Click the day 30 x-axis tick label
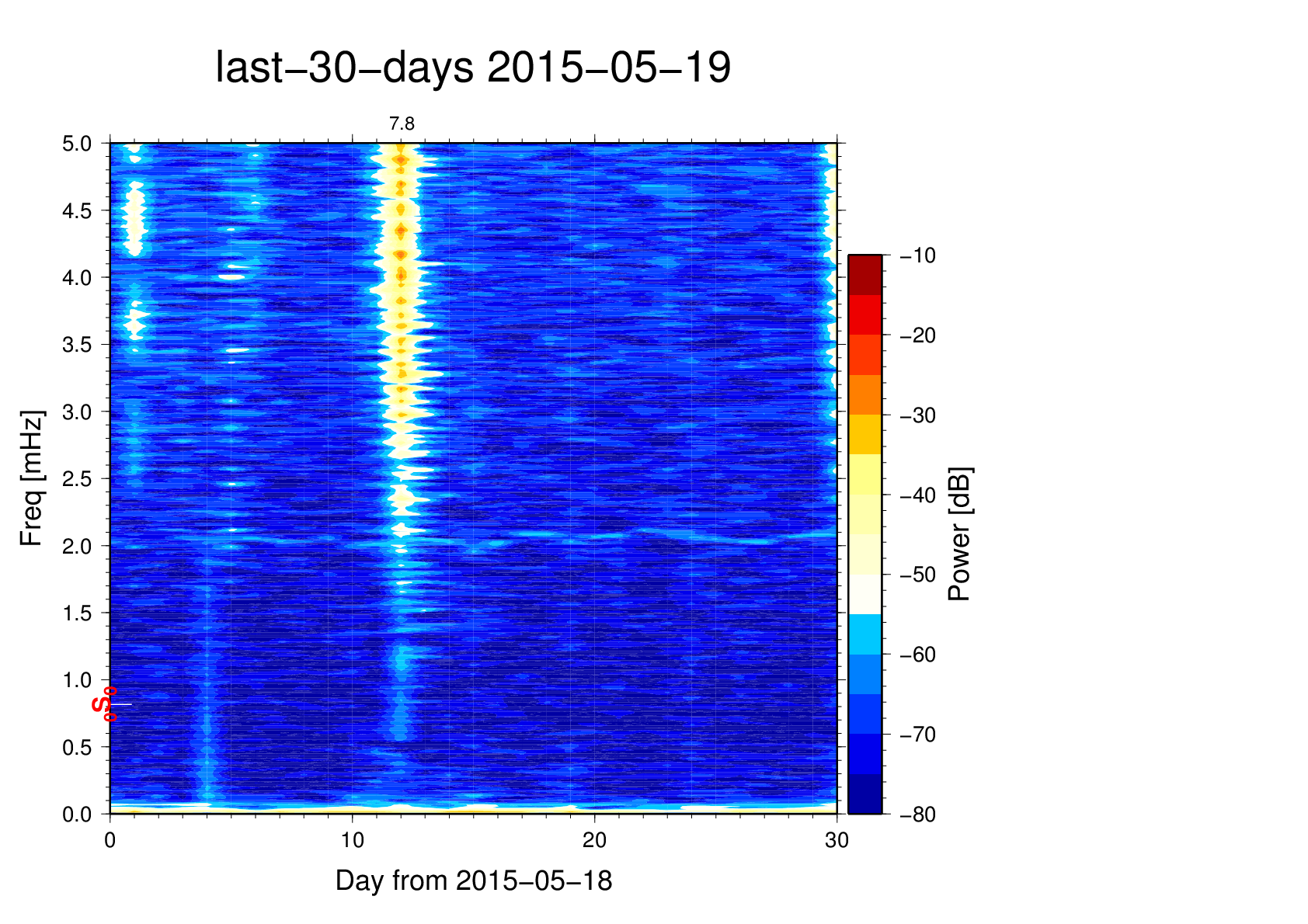Image resolution: width=1308 pixels, height=924 pixels. point(837,840)
